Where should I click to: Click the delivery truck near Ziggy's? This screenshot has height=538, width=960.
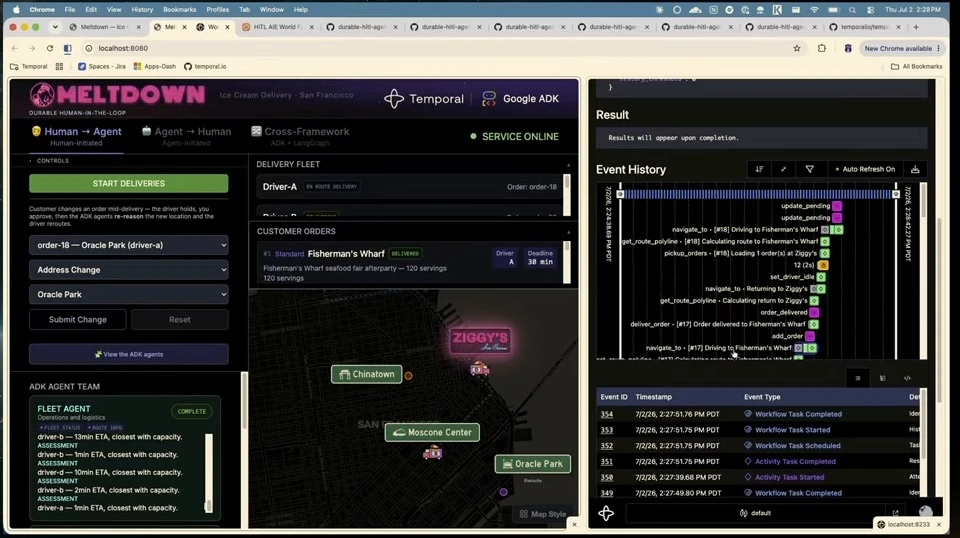(x=479, y=368)
